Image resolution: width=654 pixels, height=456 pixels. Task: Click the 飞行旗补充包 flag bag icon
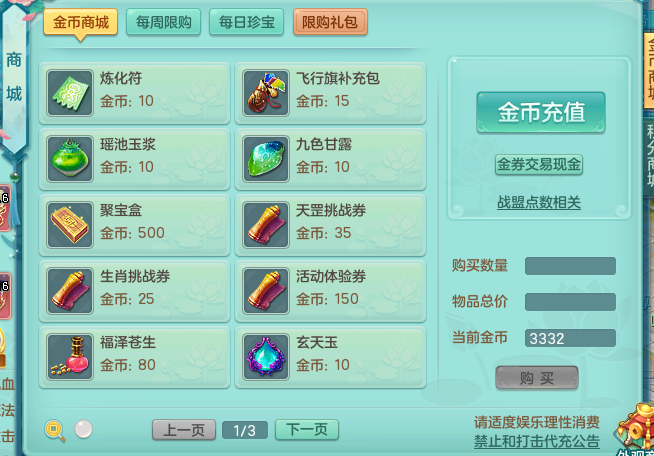click(266, 93)
